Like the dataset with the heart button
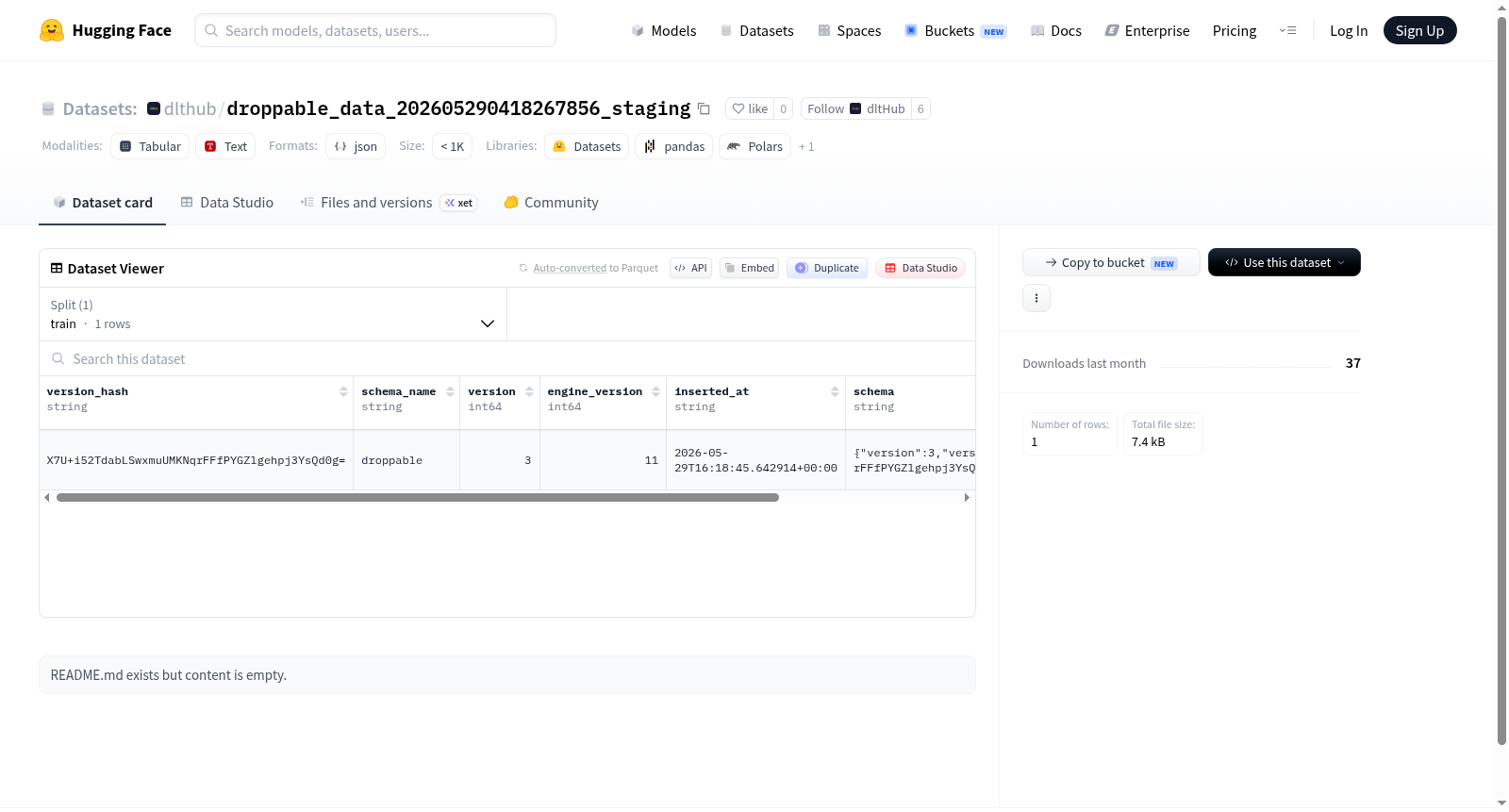 point(750,108)
